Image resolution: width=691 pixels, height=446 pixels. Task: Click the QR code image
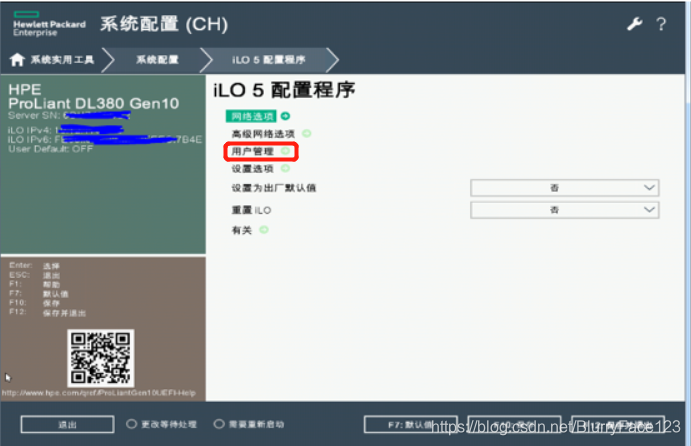point(100,358)
